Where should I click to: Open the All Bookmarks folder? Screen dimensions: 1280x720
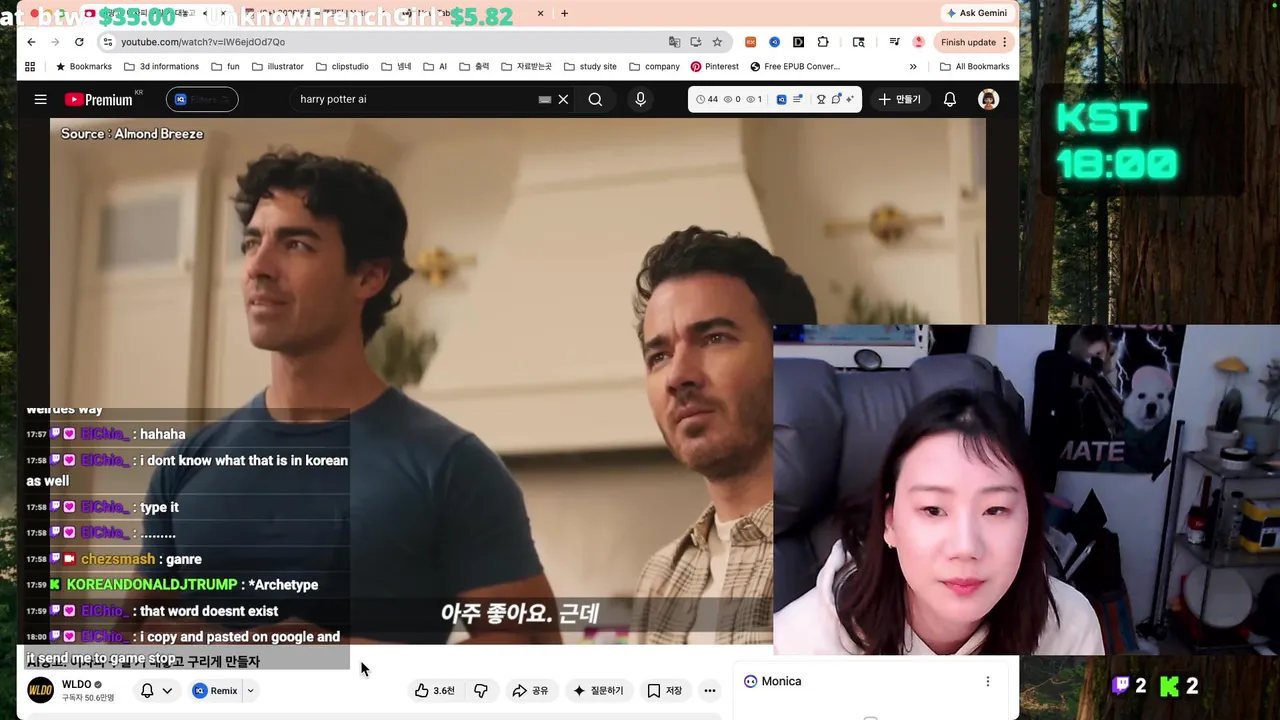975,67
